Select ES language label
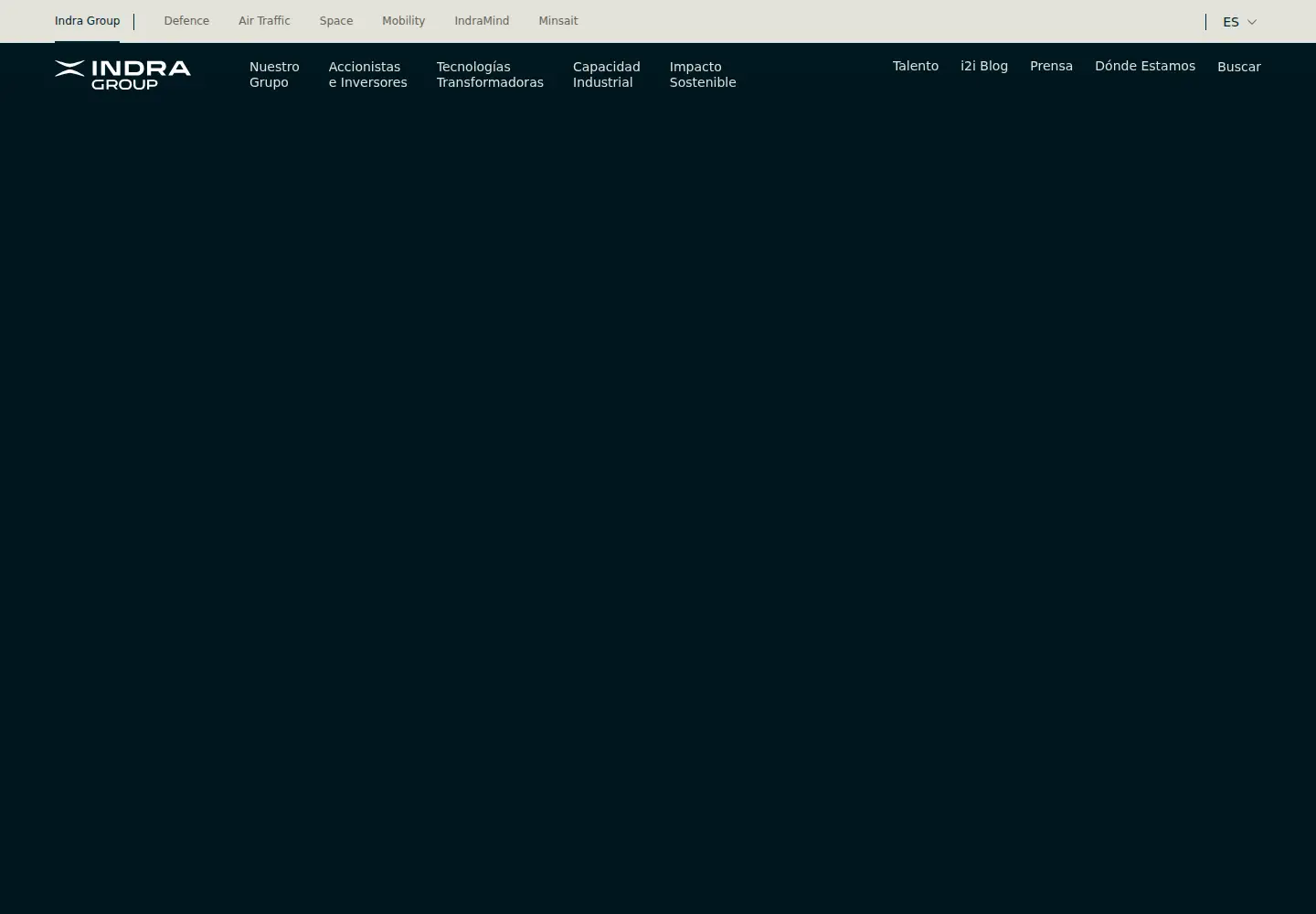Viewport: 1316px width, 914px height. (x=1231, y=22)
